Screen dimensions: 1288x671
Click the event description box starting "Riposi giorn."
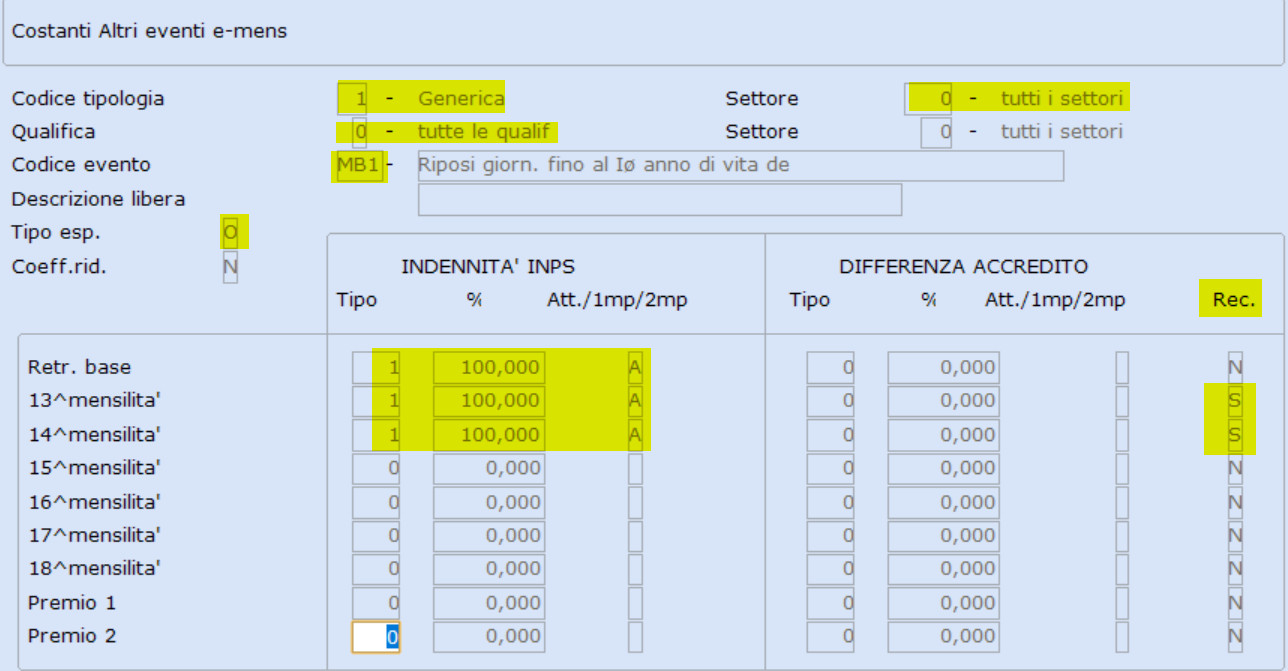click(741, 165)
